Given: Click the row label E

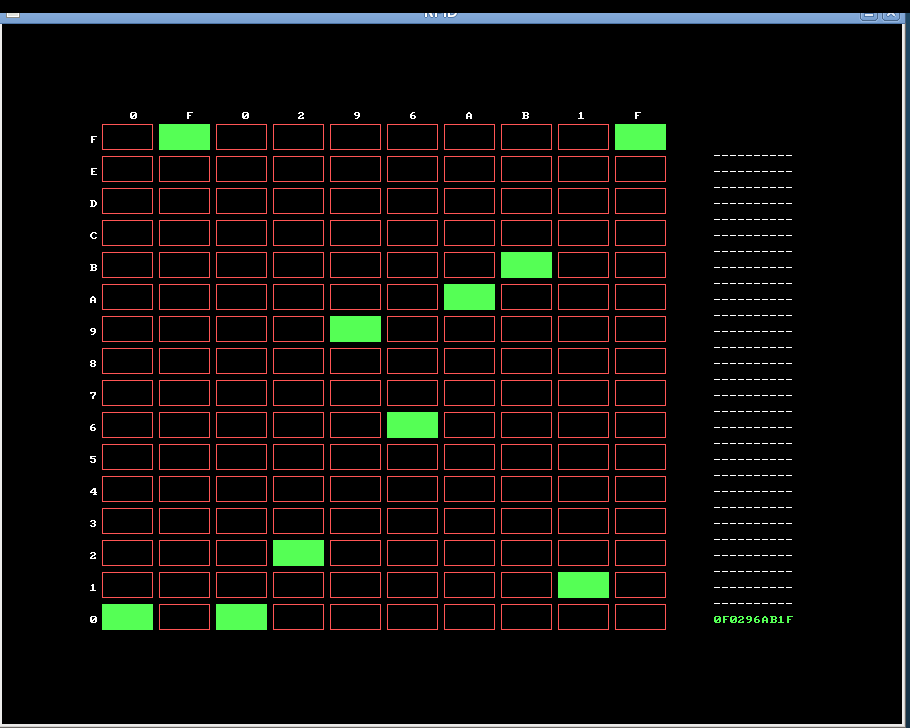Looking at the screenshot, I should (93, 171).
